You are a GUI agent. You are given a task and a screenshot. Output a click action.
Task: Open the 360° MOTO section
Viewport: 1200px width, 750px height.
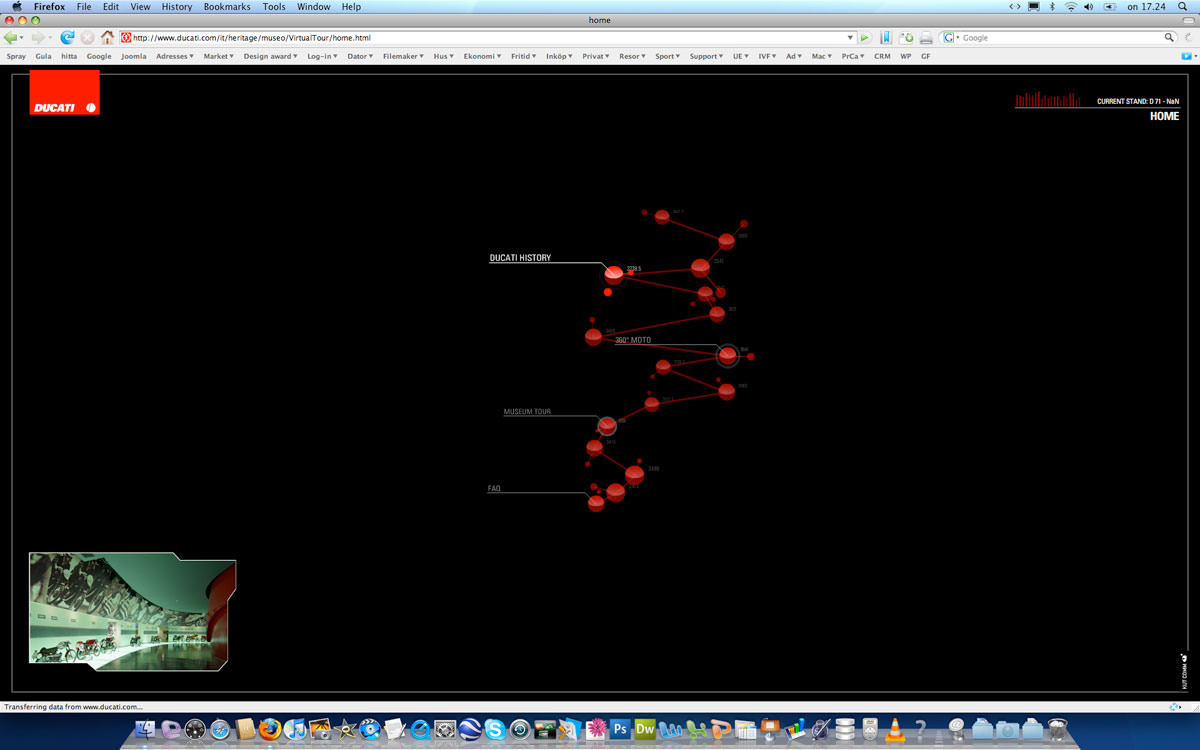coord(633,340)
